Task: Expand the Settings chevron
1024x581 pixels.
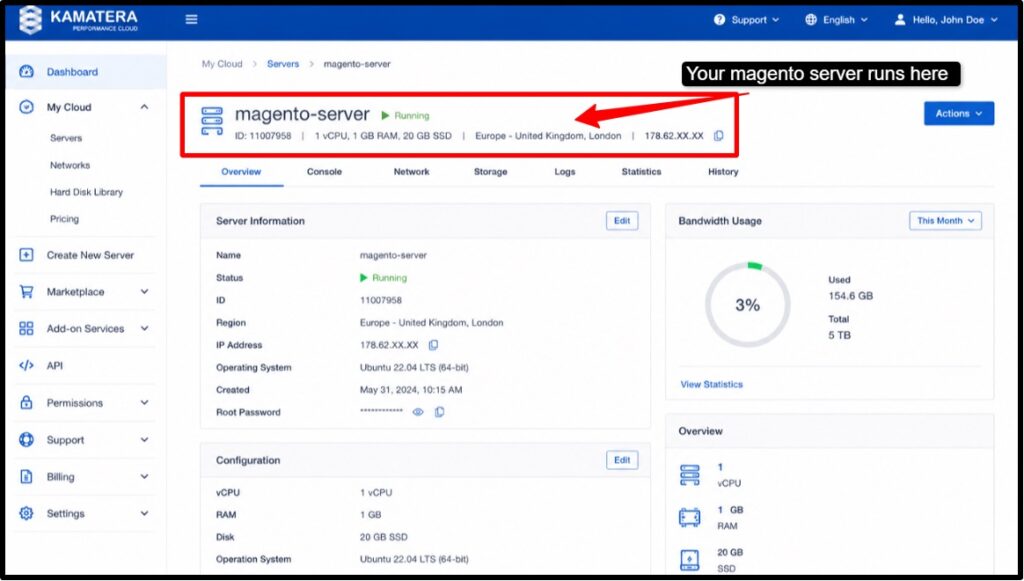Action: 144,514
